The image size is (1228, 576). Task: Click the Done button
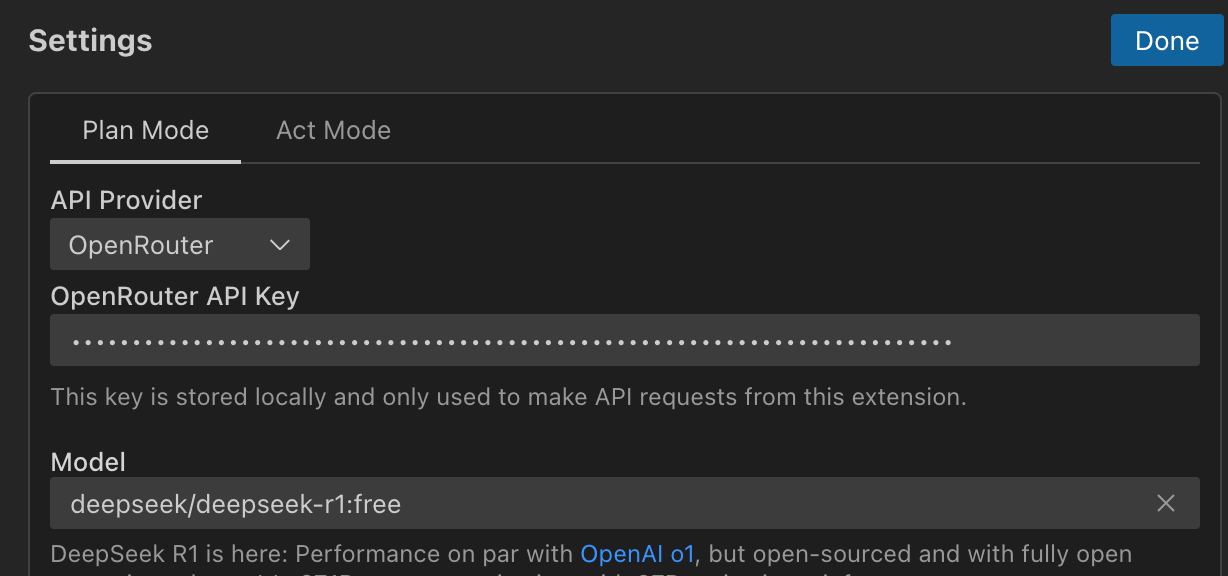[x=1167, y=41]
